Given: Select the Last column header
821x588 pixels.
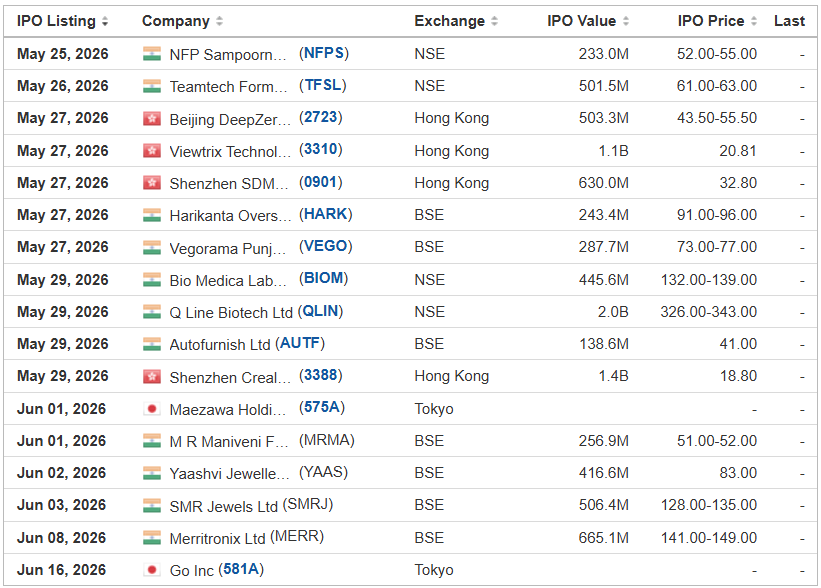Looking at the screenshot, I should 789,21.
